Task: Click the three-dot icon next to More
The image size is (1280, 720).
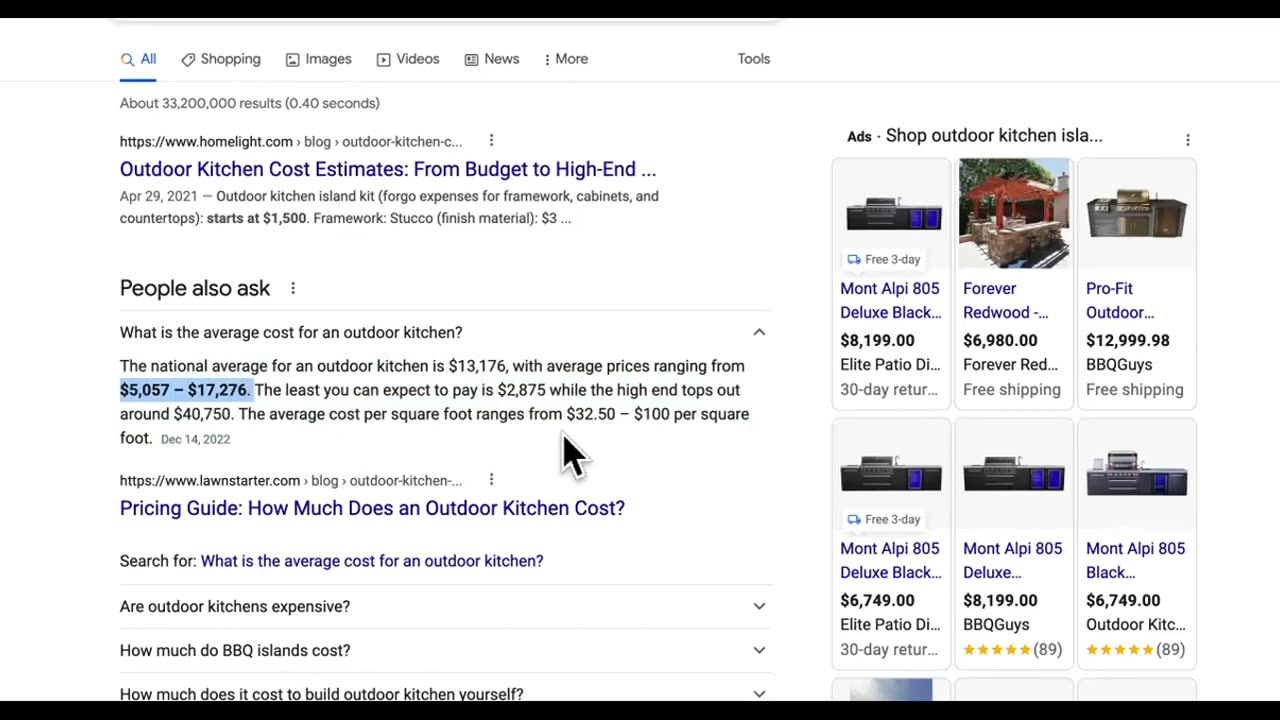Action: click(x=547, y=60)
